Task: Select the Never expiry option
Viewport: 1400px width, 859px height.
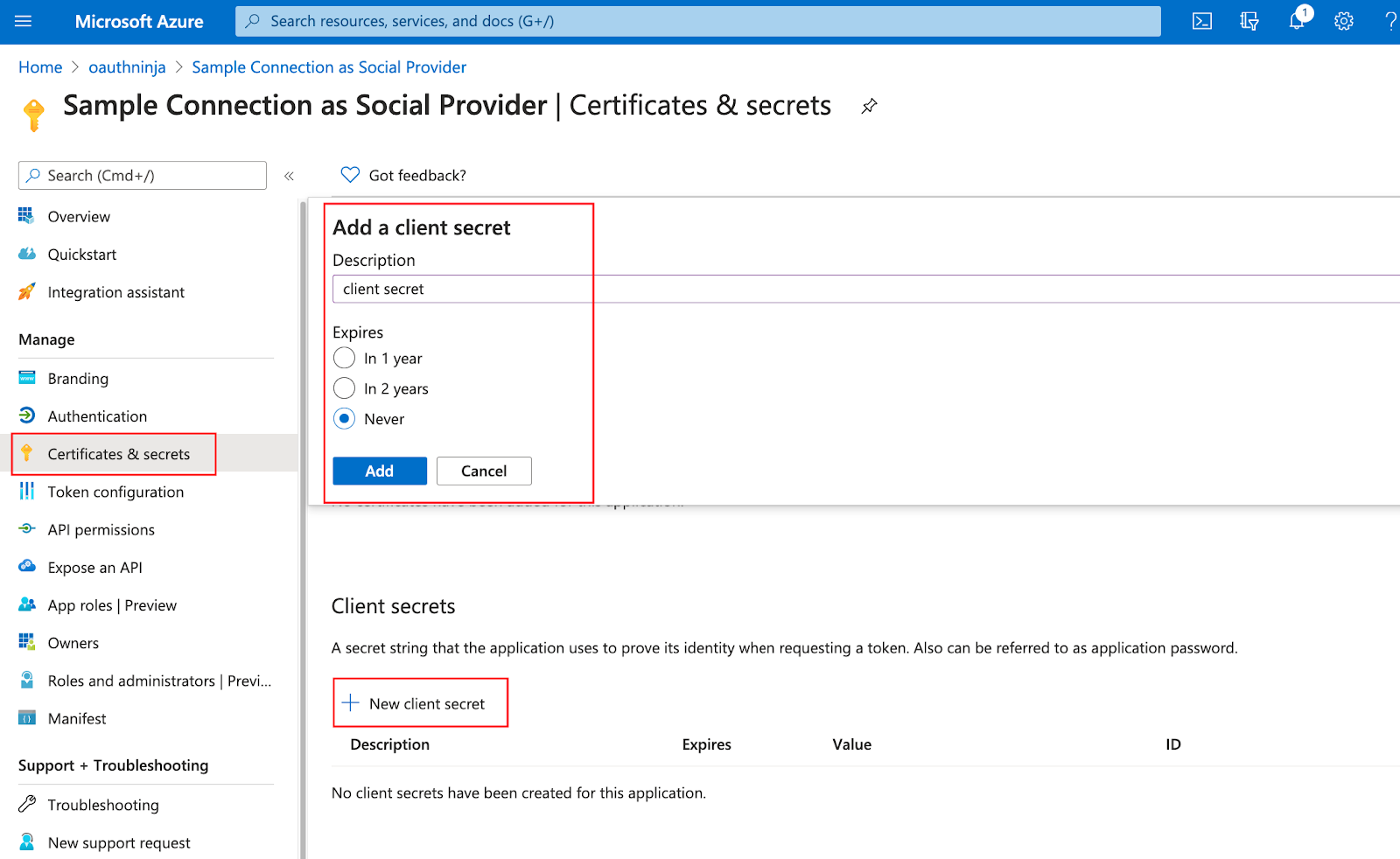Action: tap(344, 419)
